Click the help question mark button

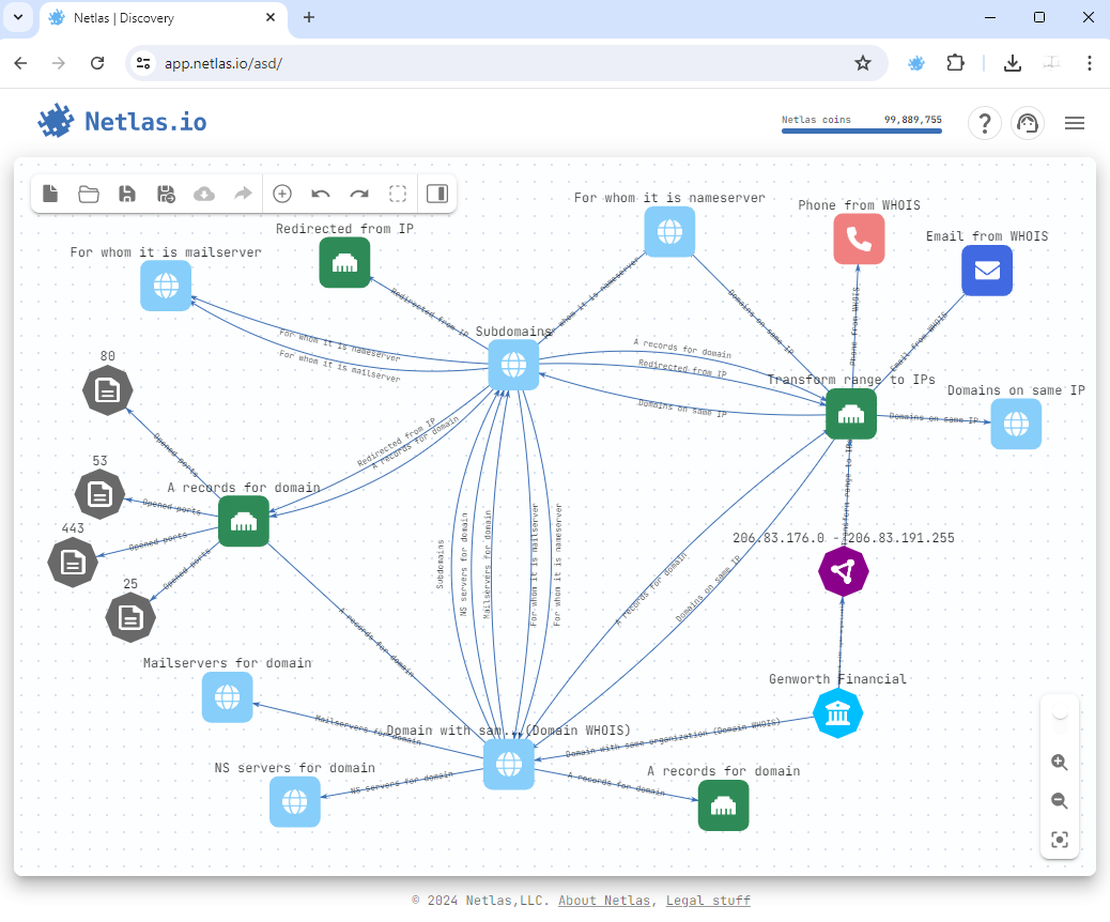point(984,122)
